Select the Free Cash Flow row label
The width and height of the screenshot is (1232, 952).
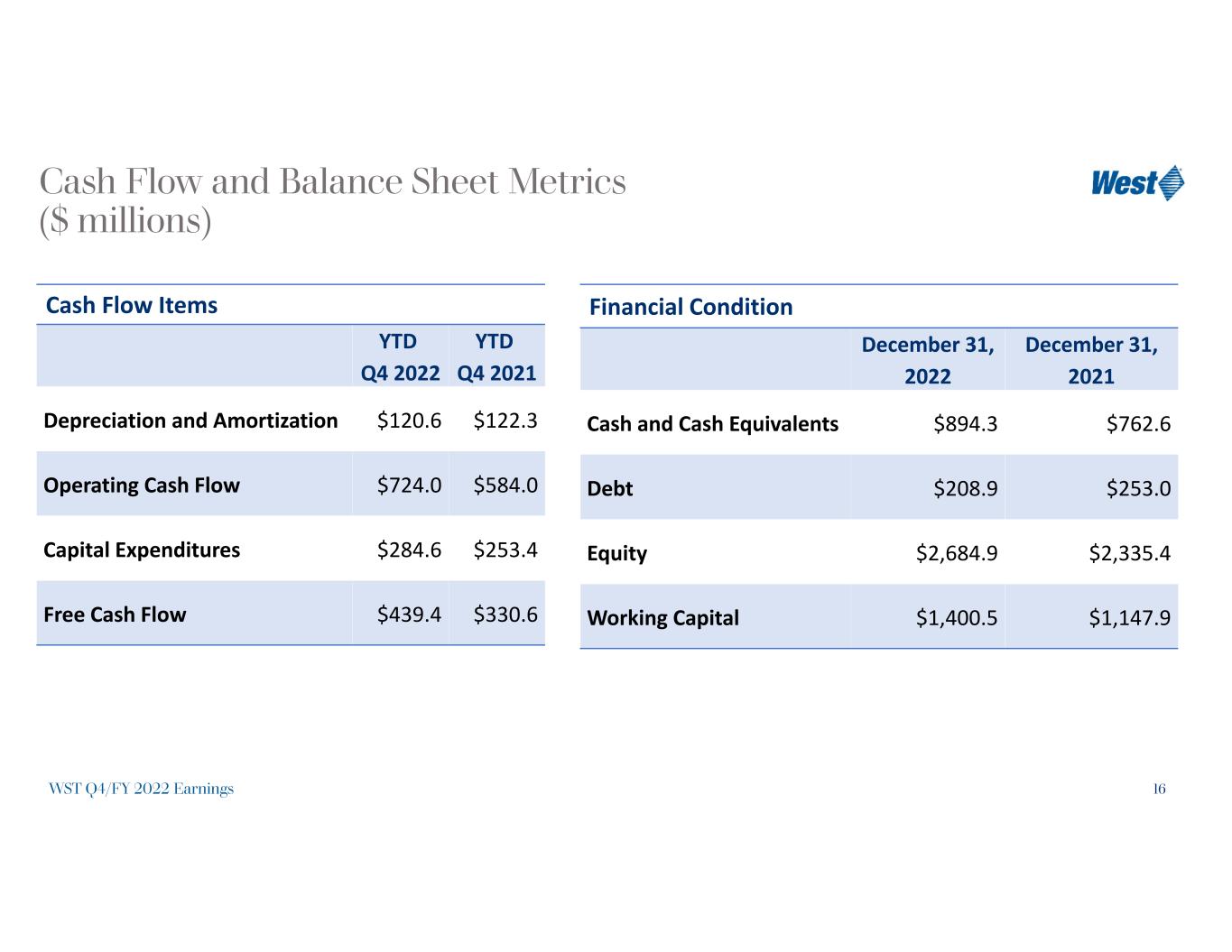coord(115,615)
